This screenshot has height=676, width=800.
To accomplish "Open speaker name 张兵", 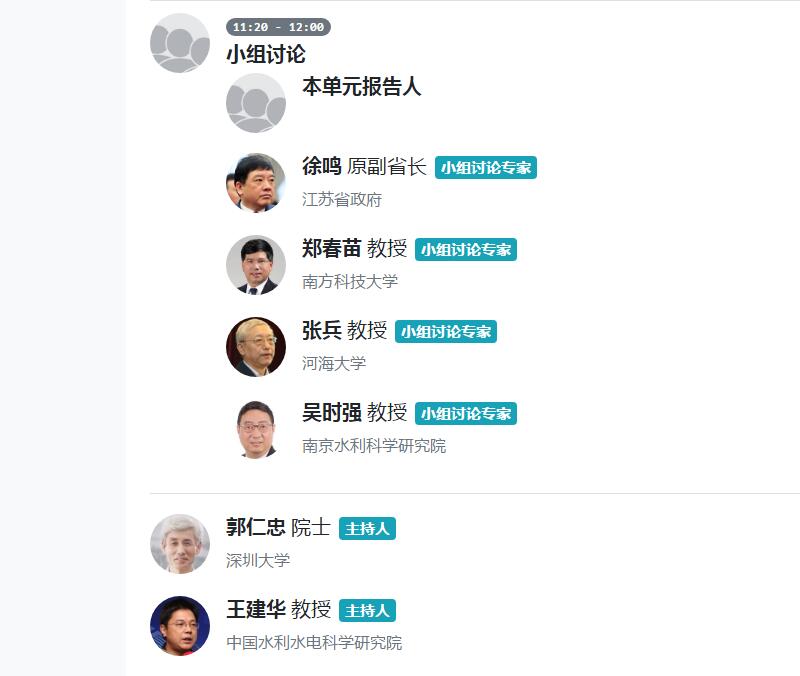I will (322, 330).
